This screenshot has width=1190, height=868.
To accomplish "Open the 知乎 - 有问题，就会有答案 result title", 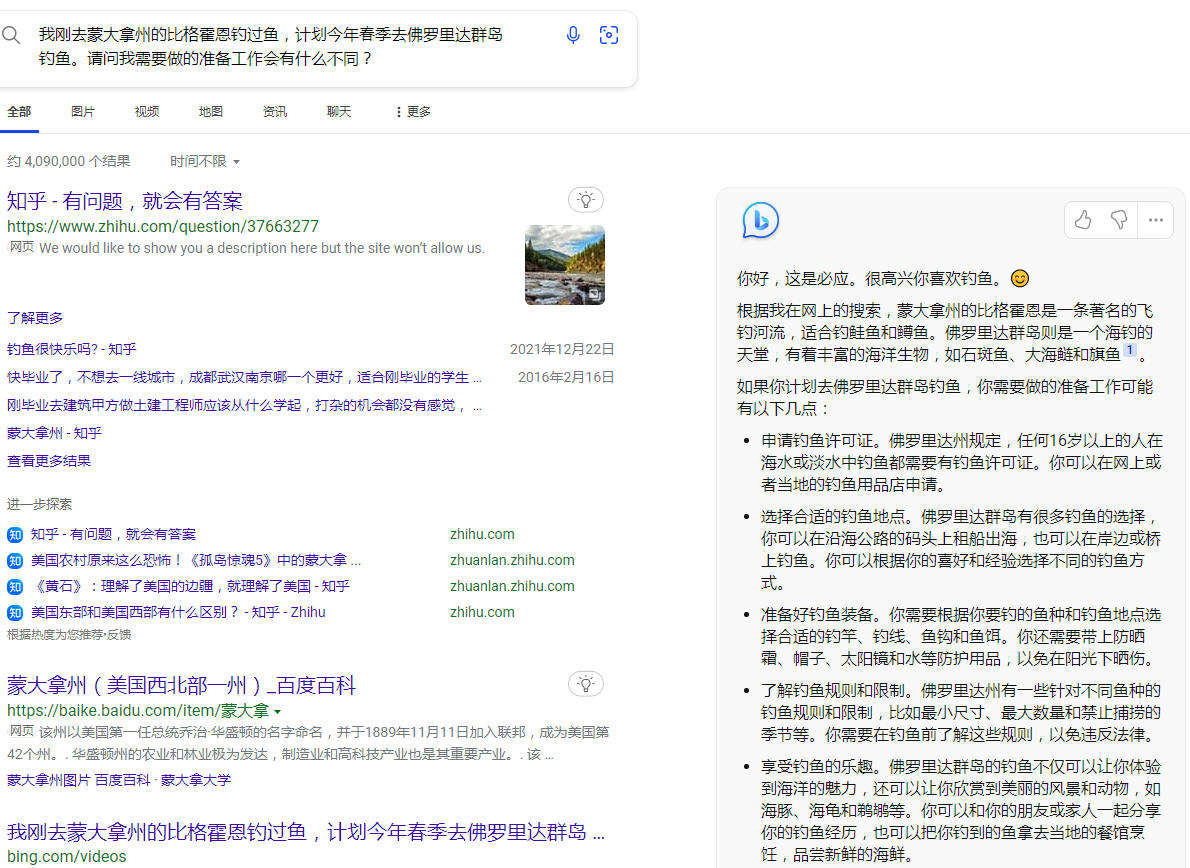I will 124,201.
